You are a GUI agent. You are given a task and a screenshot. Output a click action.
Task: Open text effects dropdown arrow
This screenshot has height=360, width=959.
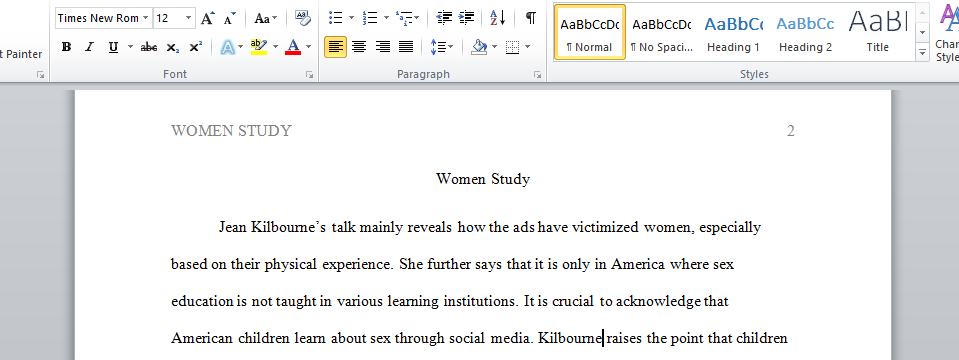(241, 47)
